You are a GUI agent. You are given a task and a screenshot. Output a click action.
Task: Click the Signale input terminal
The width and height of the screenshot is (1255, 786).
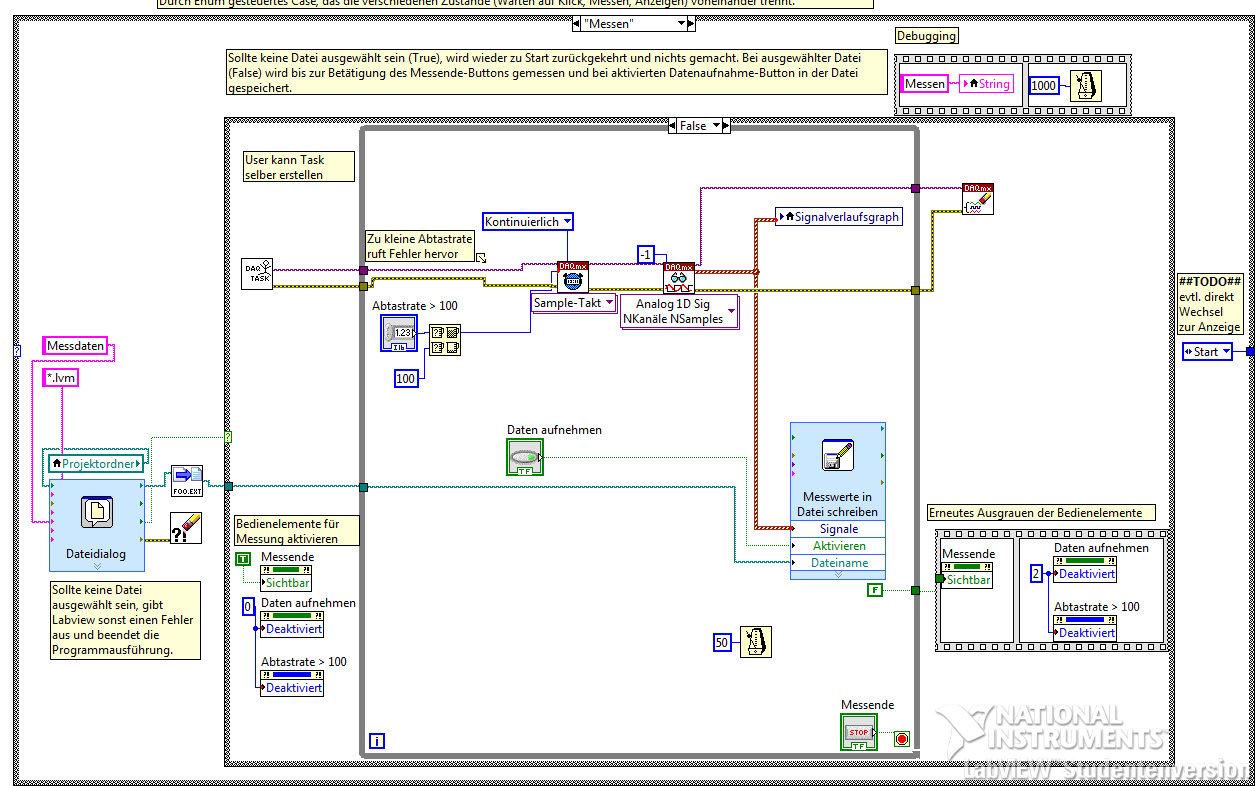pyautogui.click(x=838, y=529)
